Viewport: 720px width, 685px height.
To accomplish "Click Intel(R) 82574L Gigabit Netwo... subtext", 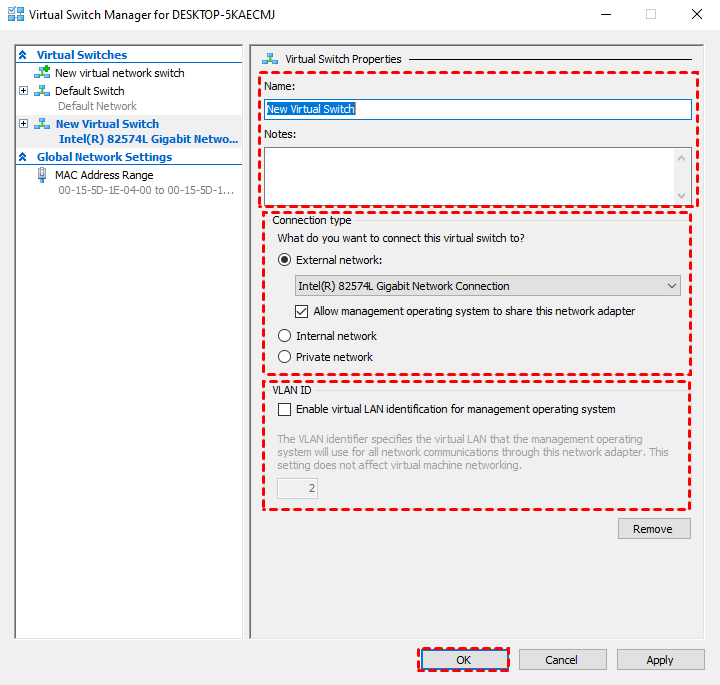I will (148, 139).
